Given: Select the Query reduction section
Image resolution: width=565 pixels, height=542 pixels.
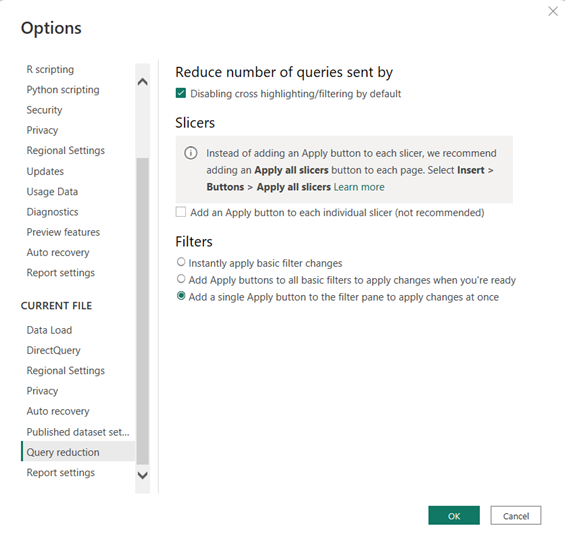Looking at the screenshot, I should (78, 452).
